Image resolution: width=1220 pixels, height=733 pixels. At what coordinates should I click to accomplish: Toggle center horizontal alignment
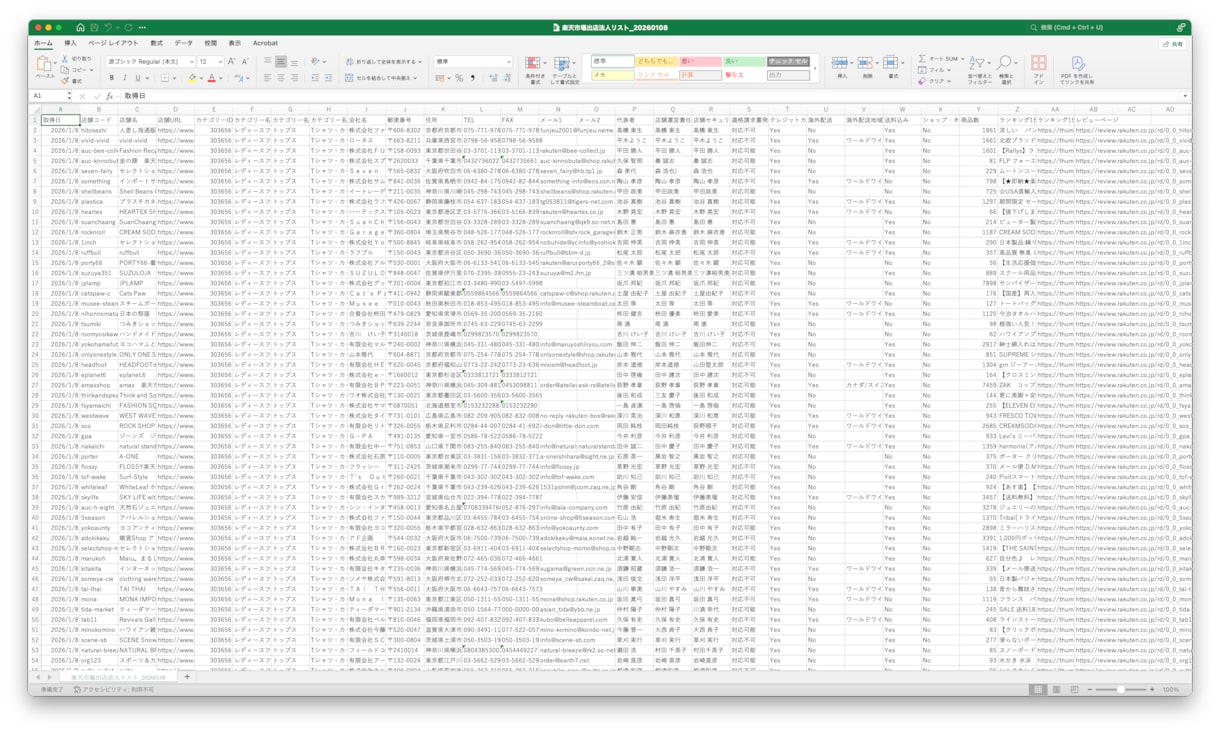281,78
